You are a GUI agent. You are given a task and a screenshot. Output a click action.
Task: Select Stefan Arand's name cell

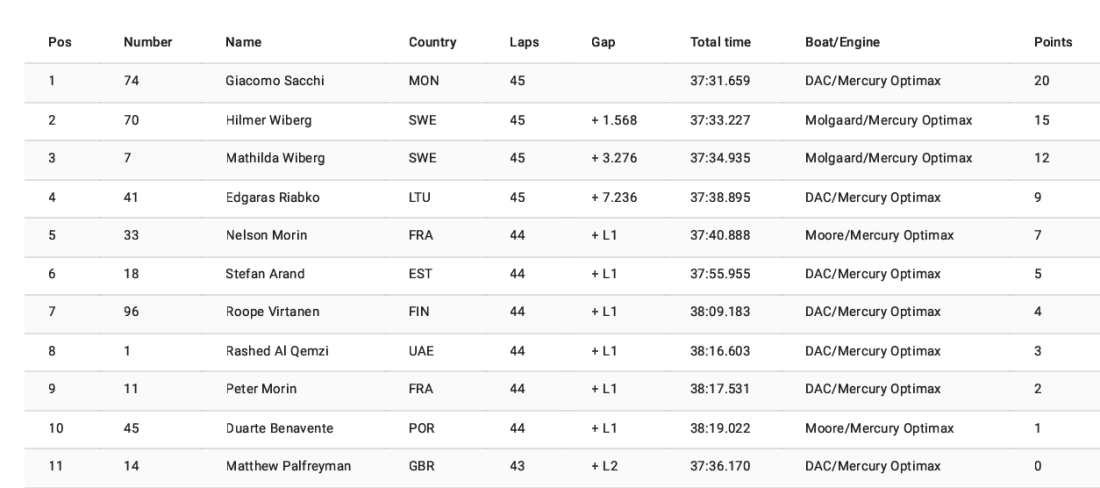[x=265, y=274]
